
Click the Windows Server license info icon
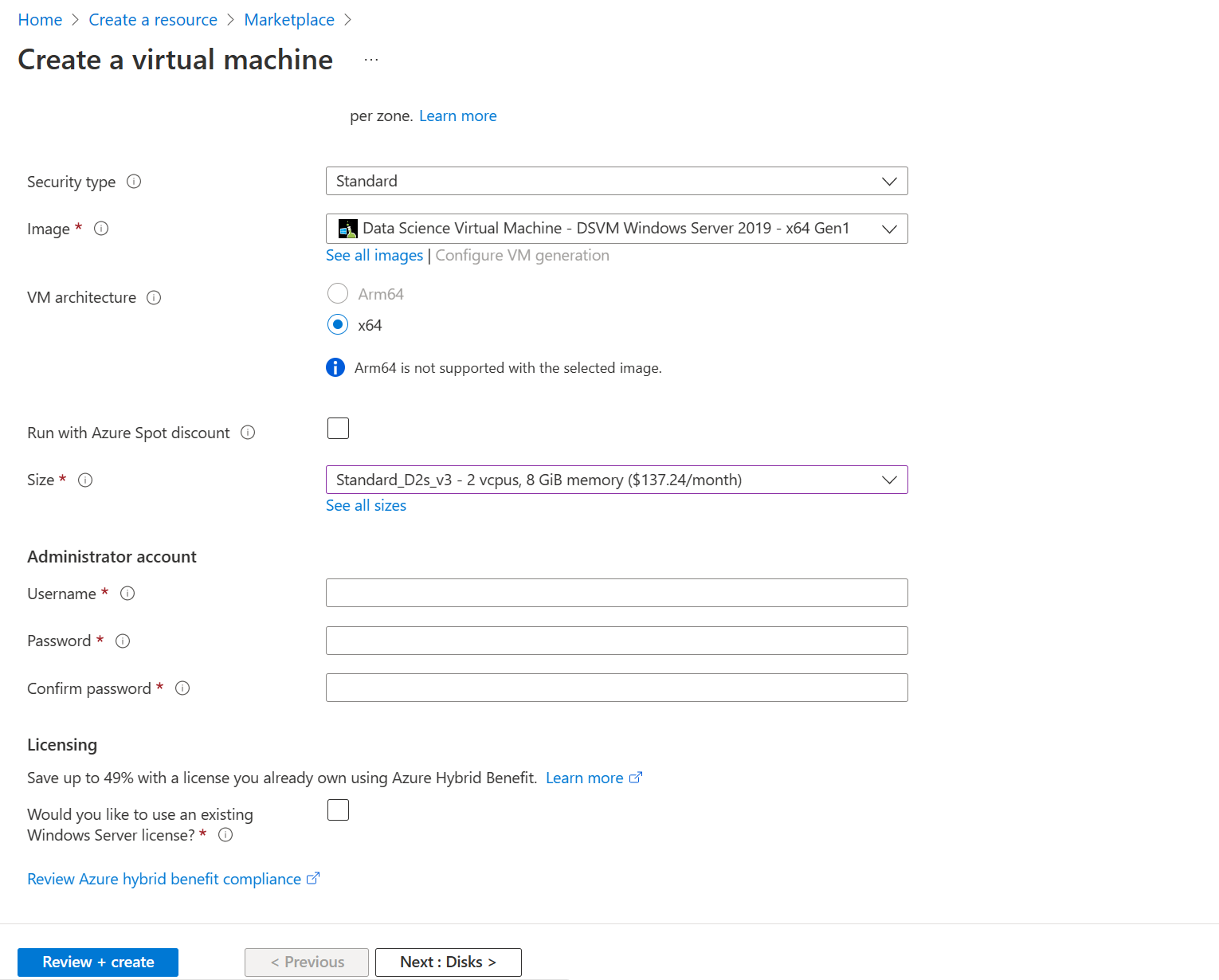(x=225, y=835)
